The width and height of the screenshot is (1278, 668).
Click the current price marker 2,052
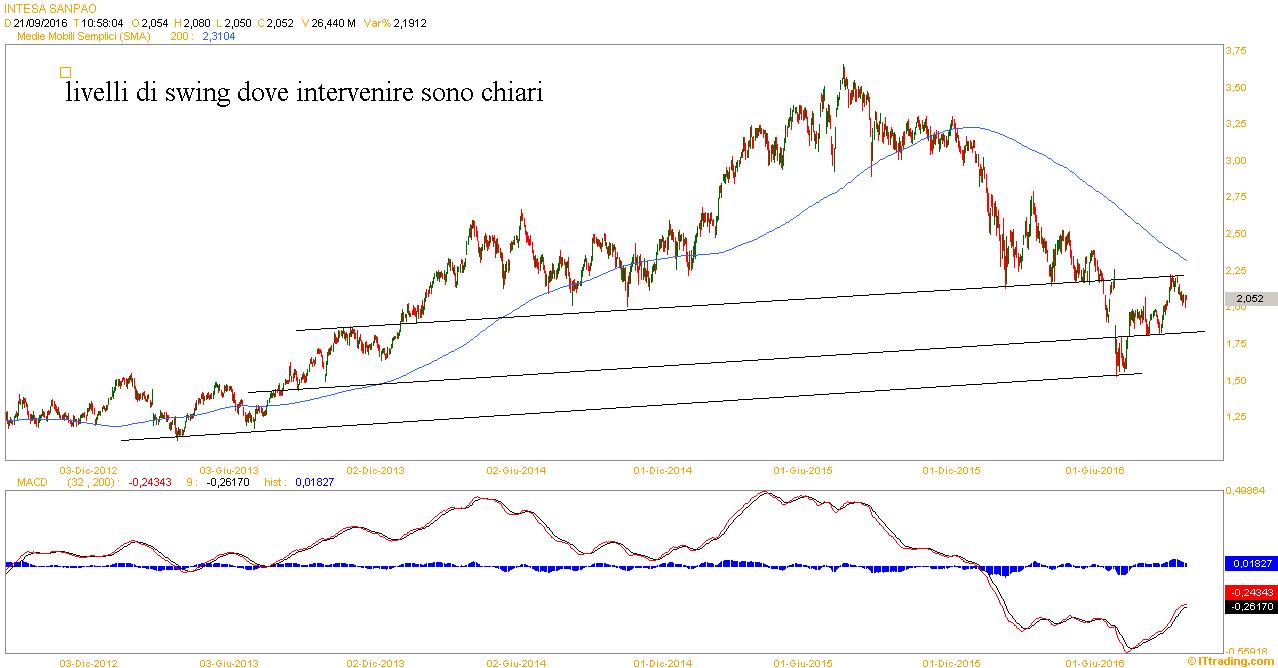[1250, 299]
